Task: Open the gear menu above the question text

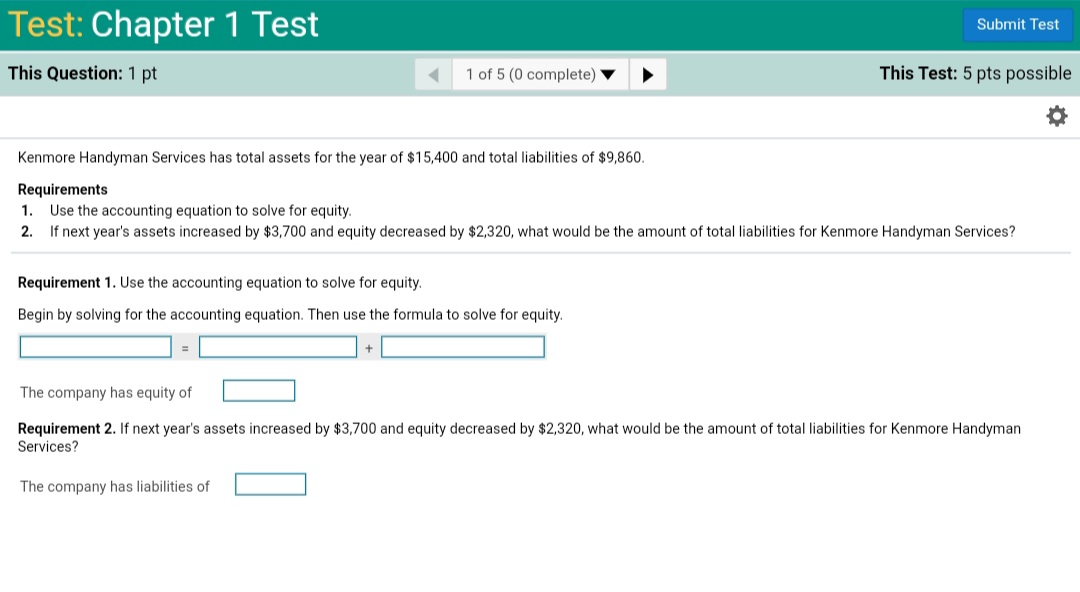Action: click(1057, 116)
